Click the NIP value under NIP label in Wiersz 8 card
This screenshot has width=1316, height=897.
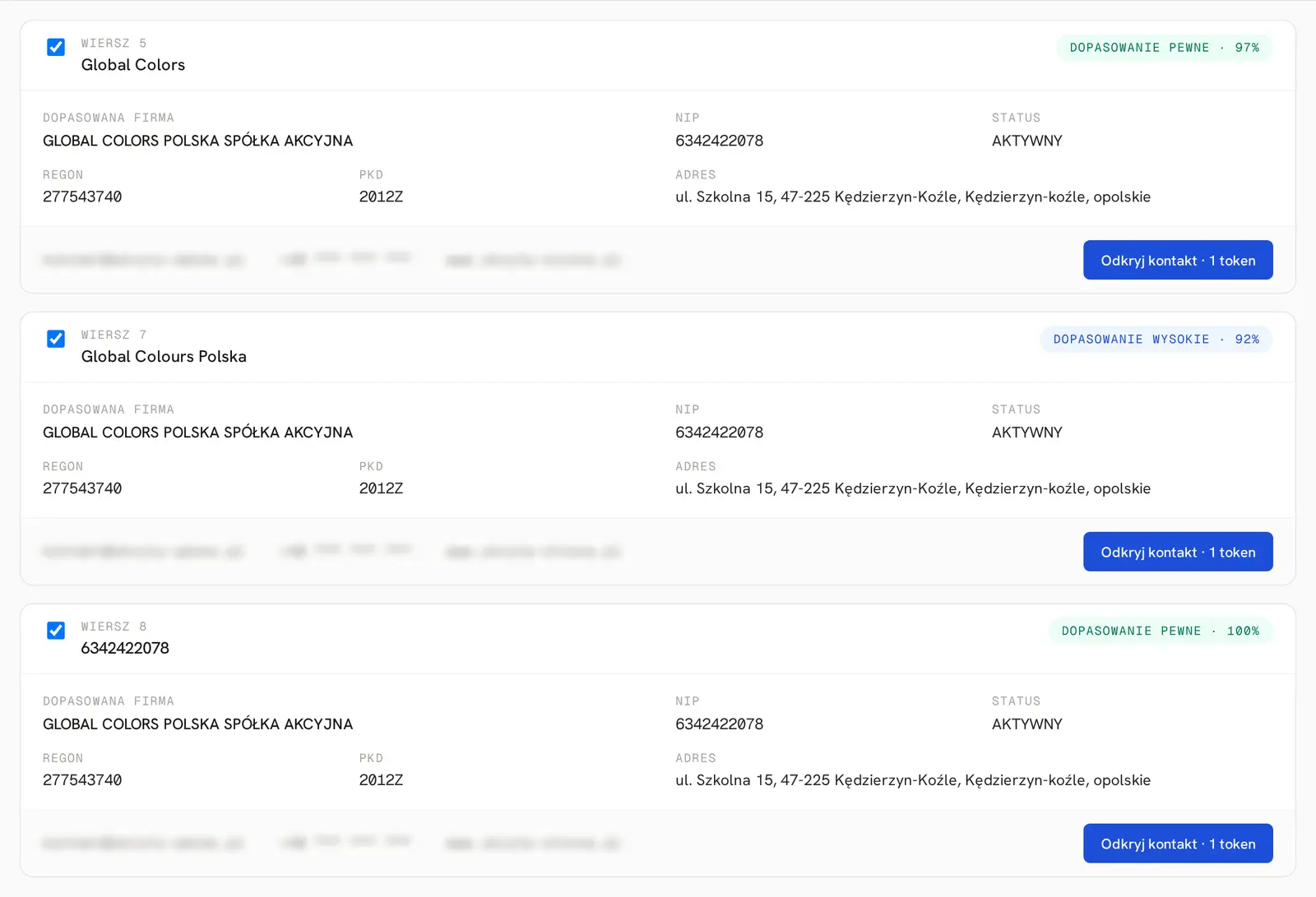tap(719, 724)
